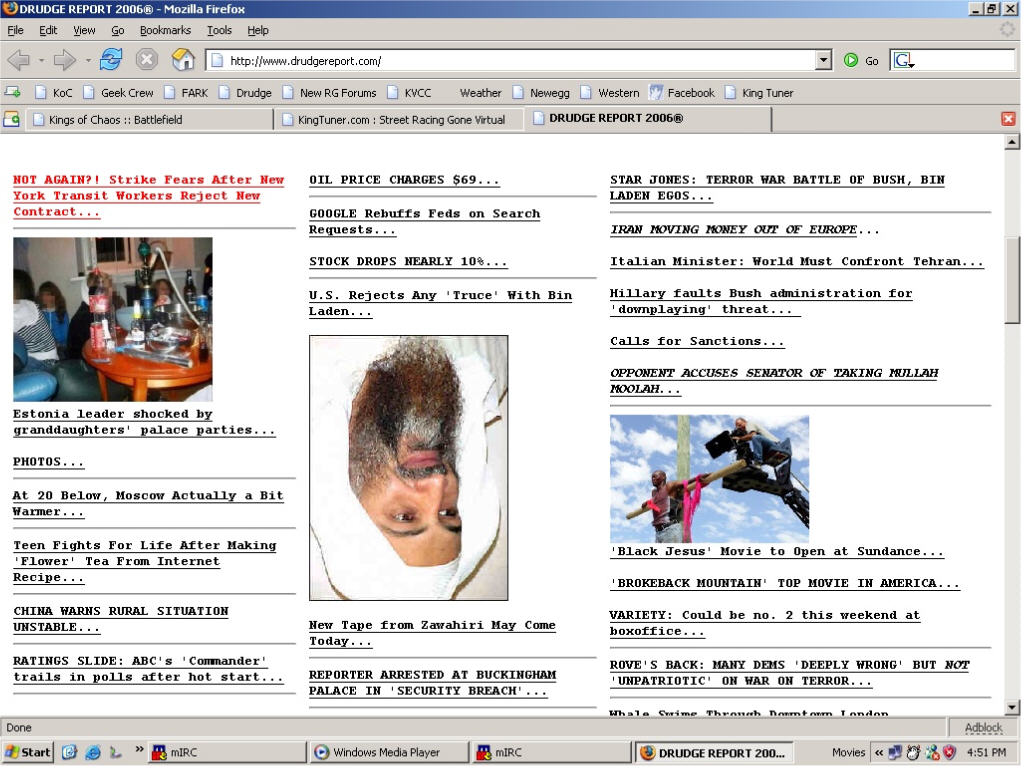The height and width of the screenshot is (768, 1024).
Task: Click the Stop loading icon
Action: [147, 60]
